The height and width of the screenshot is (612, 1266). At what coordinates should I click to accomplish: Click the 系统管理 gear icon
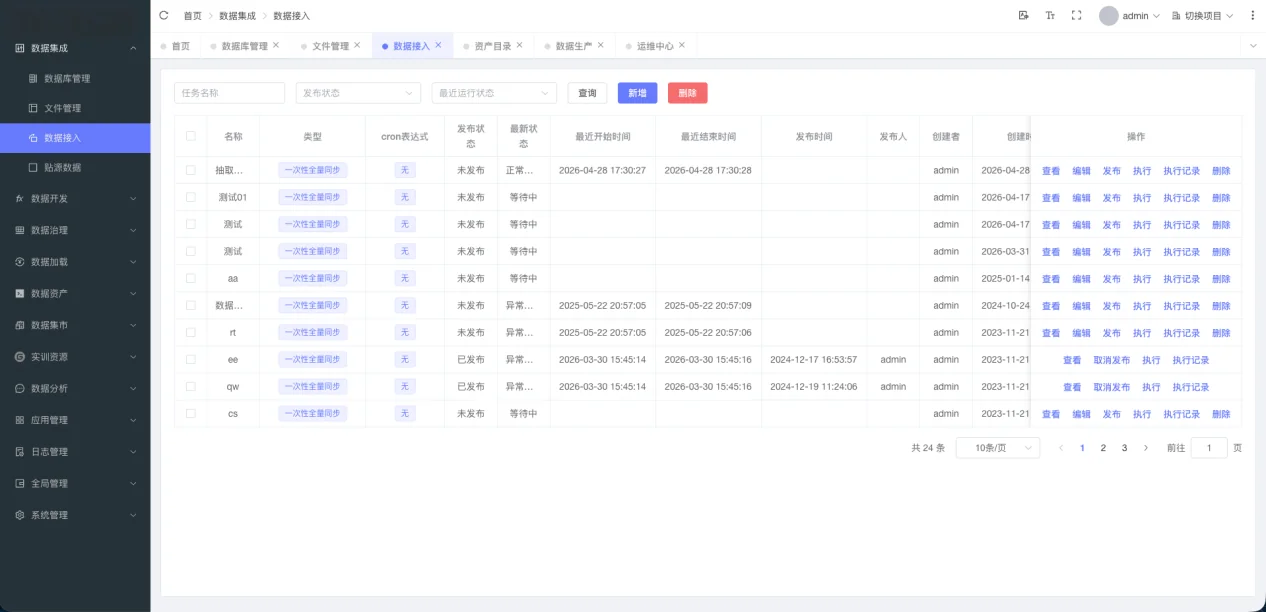(20, 515)
